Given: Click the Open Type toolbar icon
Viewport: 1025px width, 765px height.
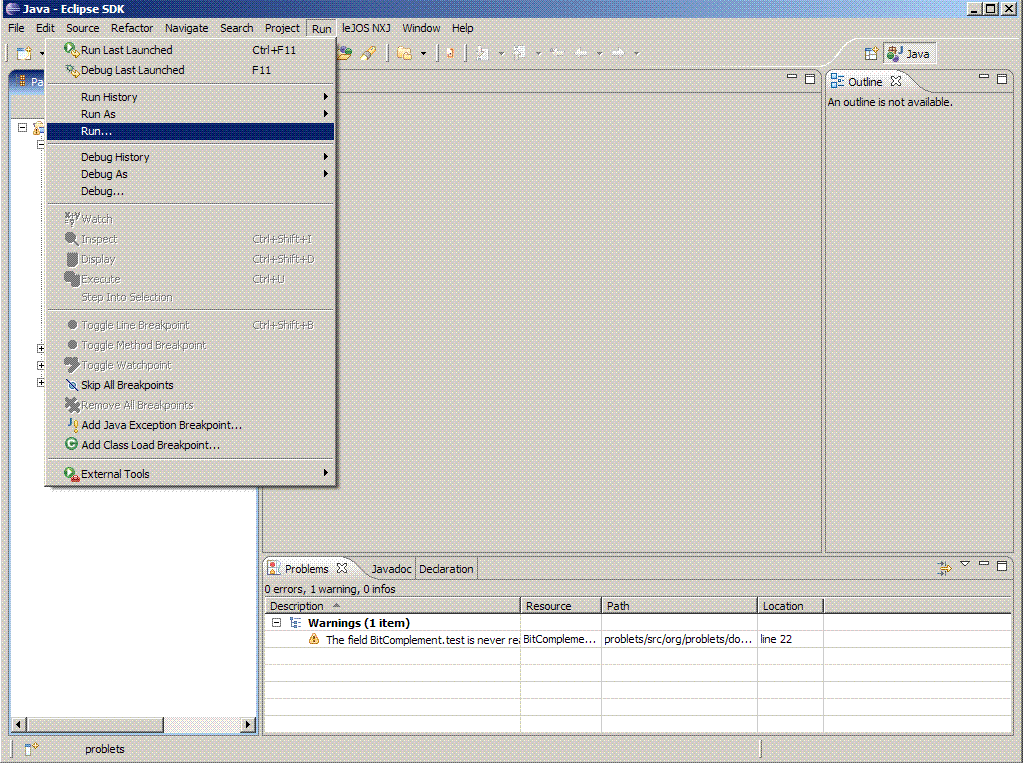Looking at the screenshot, I should [x=344, y=53].
